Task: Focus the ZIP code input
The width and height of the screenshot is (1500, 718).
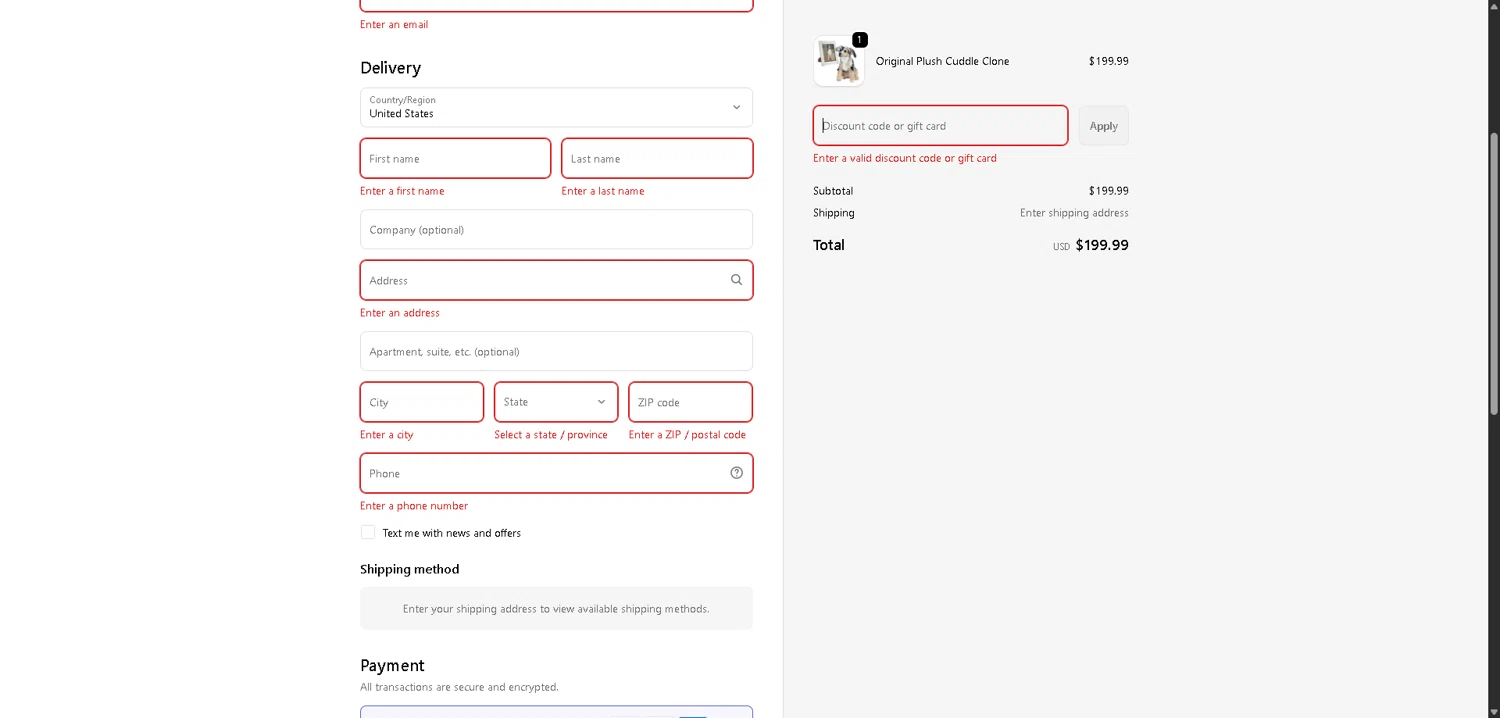Action: [x=689, y=402]
